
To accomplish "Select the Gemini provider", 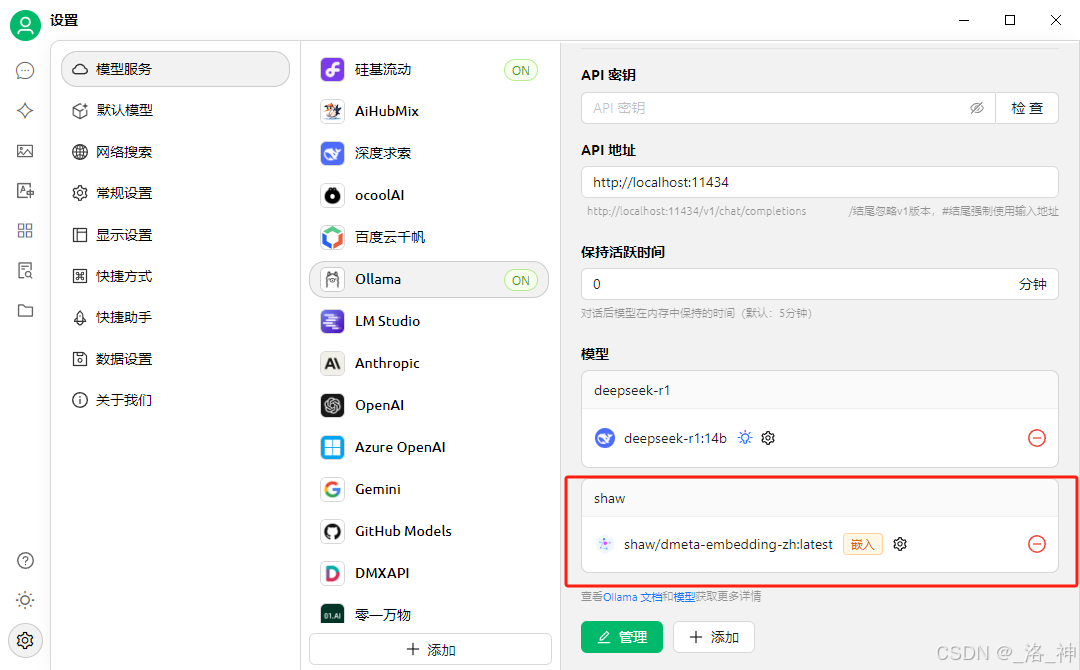I will (429, 489).
